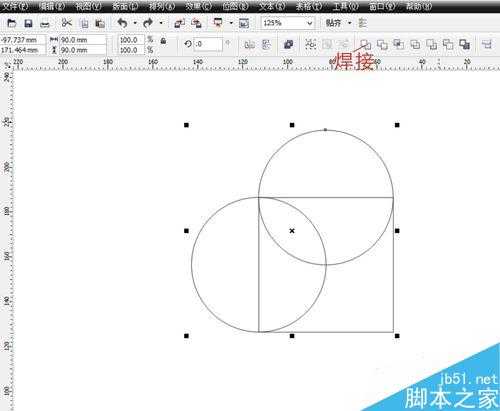This screenshot has width=500, height=411.
Task: Click the ruler origin box at rulers' corner
Action: [7, 64]
